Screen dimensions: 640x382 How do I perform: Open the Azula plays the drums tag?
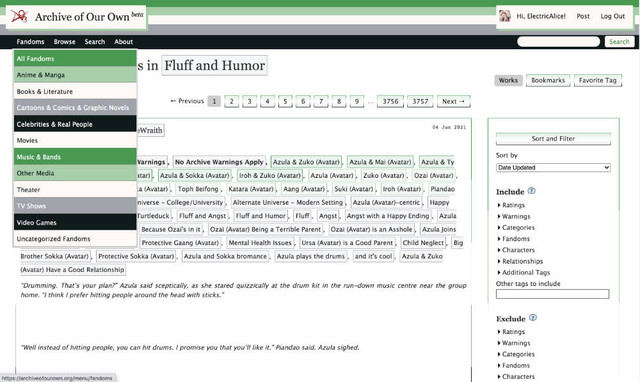(311, 256)
